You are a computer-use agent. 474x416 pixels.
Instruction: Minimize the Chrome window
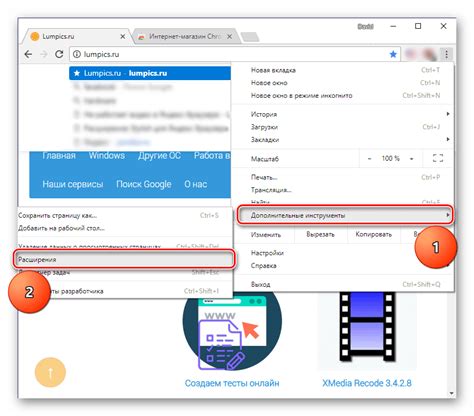393,26
